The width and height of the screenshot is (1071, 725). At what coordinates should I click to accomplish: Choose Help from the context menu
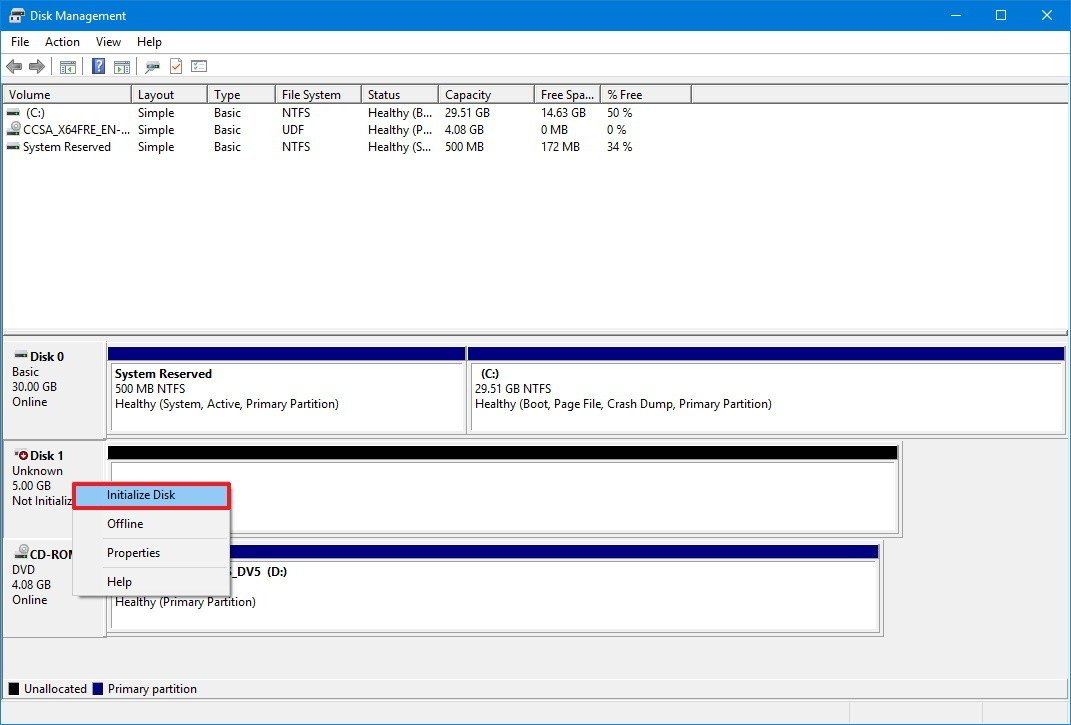click(152, 582)
